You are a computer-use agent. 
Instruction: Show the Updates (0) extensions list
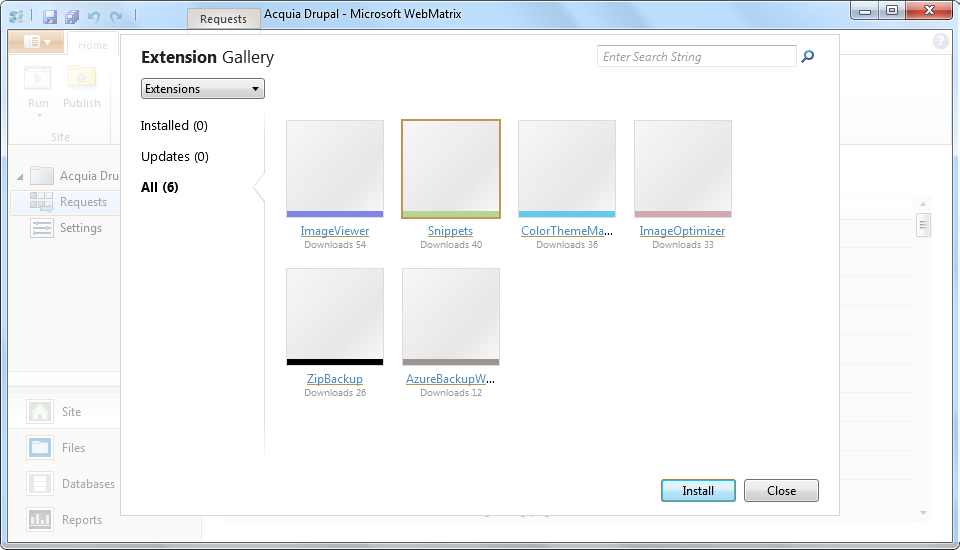tap(174, 157)
